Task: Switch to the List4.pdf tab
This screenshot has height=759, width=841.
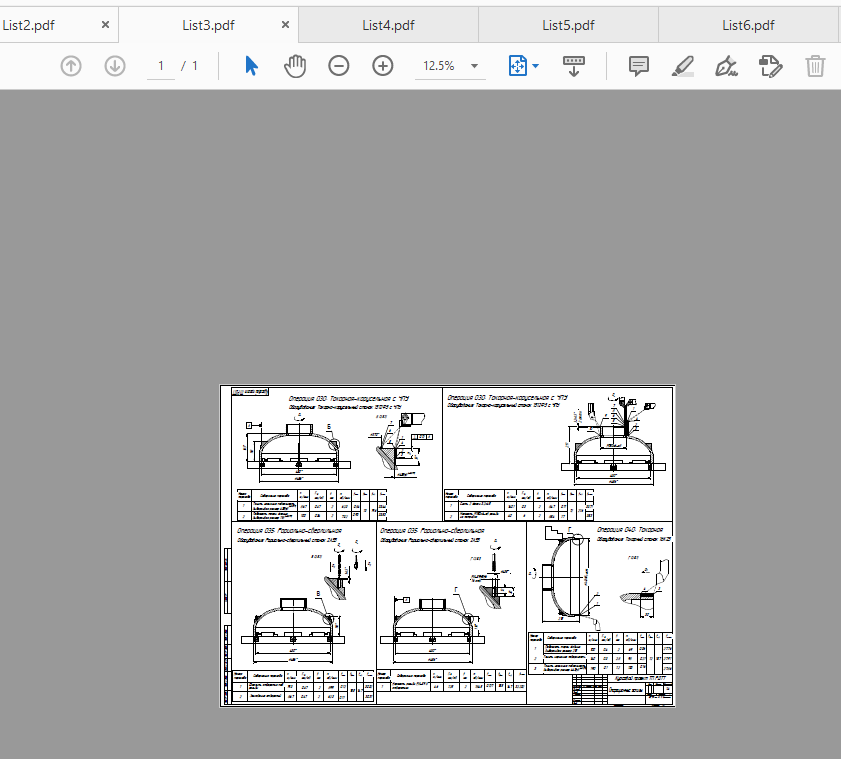Action: (x=388, y=25)
